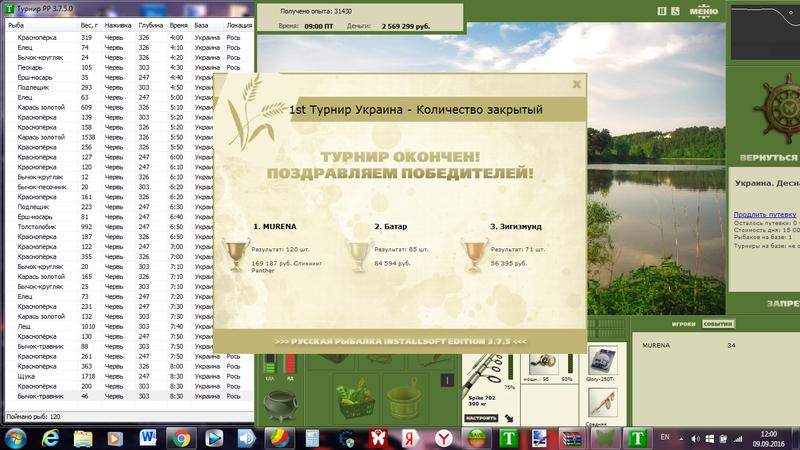Show hidden tray icons arrow
This screenshot has width=800, height=450.
tap(681, 438)
